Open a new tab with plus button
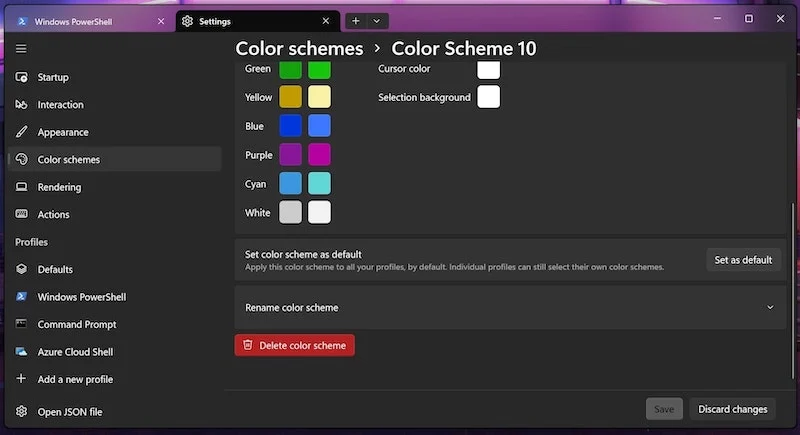The height and width of the screenshot is (435, 800). click(x=356, y=21)
